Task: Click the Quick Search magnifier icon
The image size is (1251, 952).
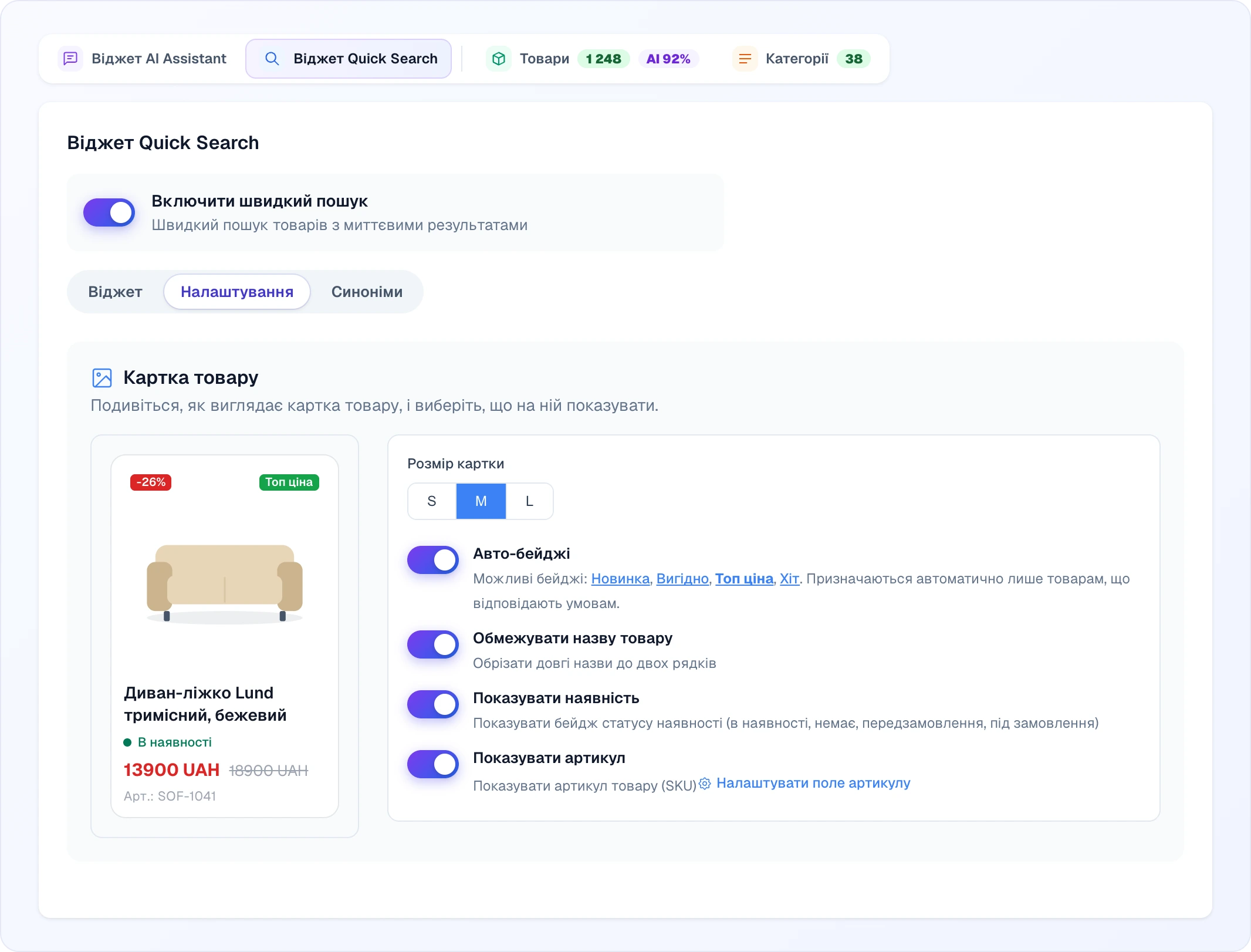Action: point(272,59)
